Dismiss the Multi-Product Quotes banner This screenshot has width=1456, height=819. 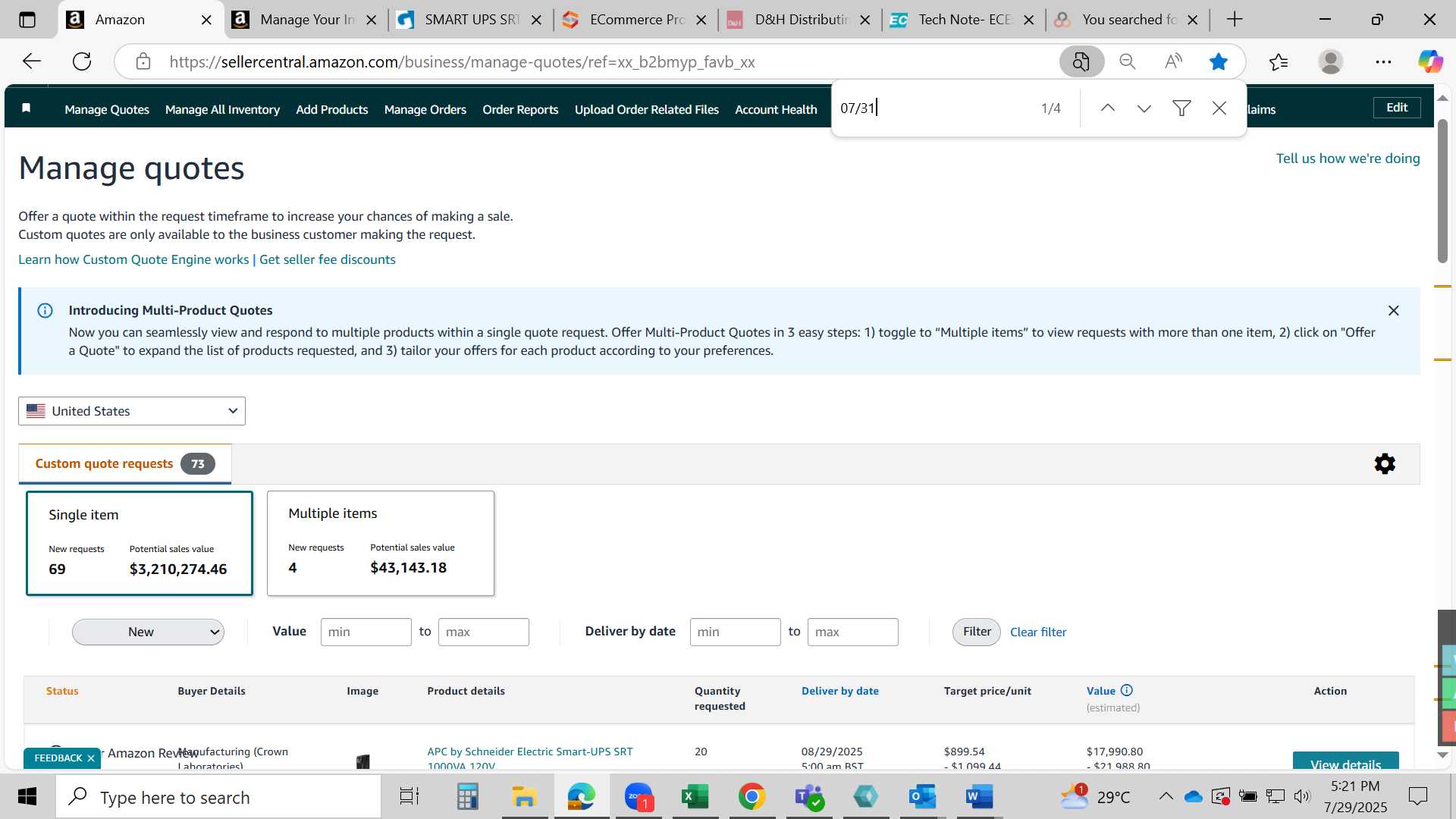(1393, 310)
